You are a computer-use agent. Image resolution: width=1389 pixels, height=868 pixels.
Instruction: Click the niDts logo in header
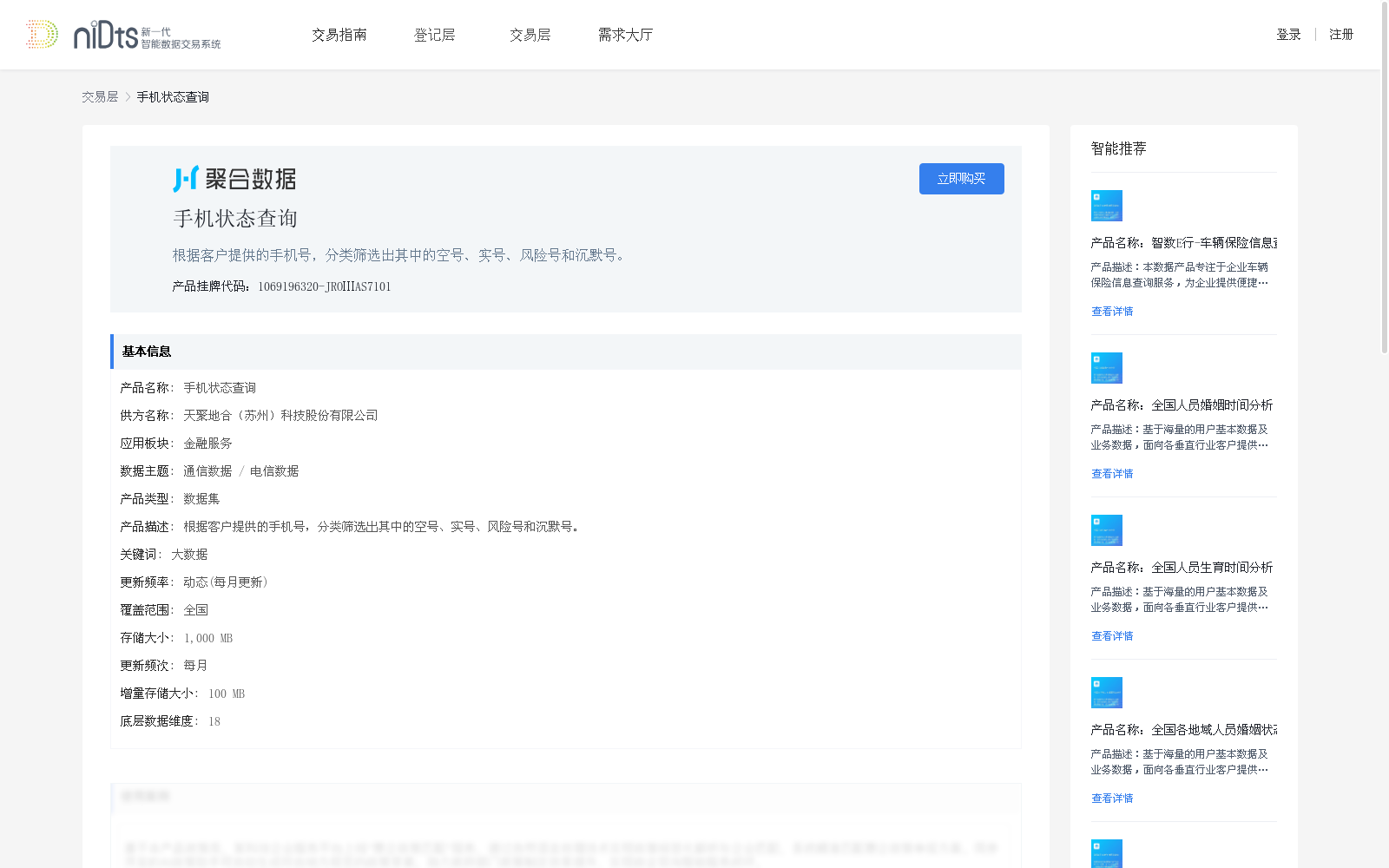pyautogui.click(x=123, y=35)
